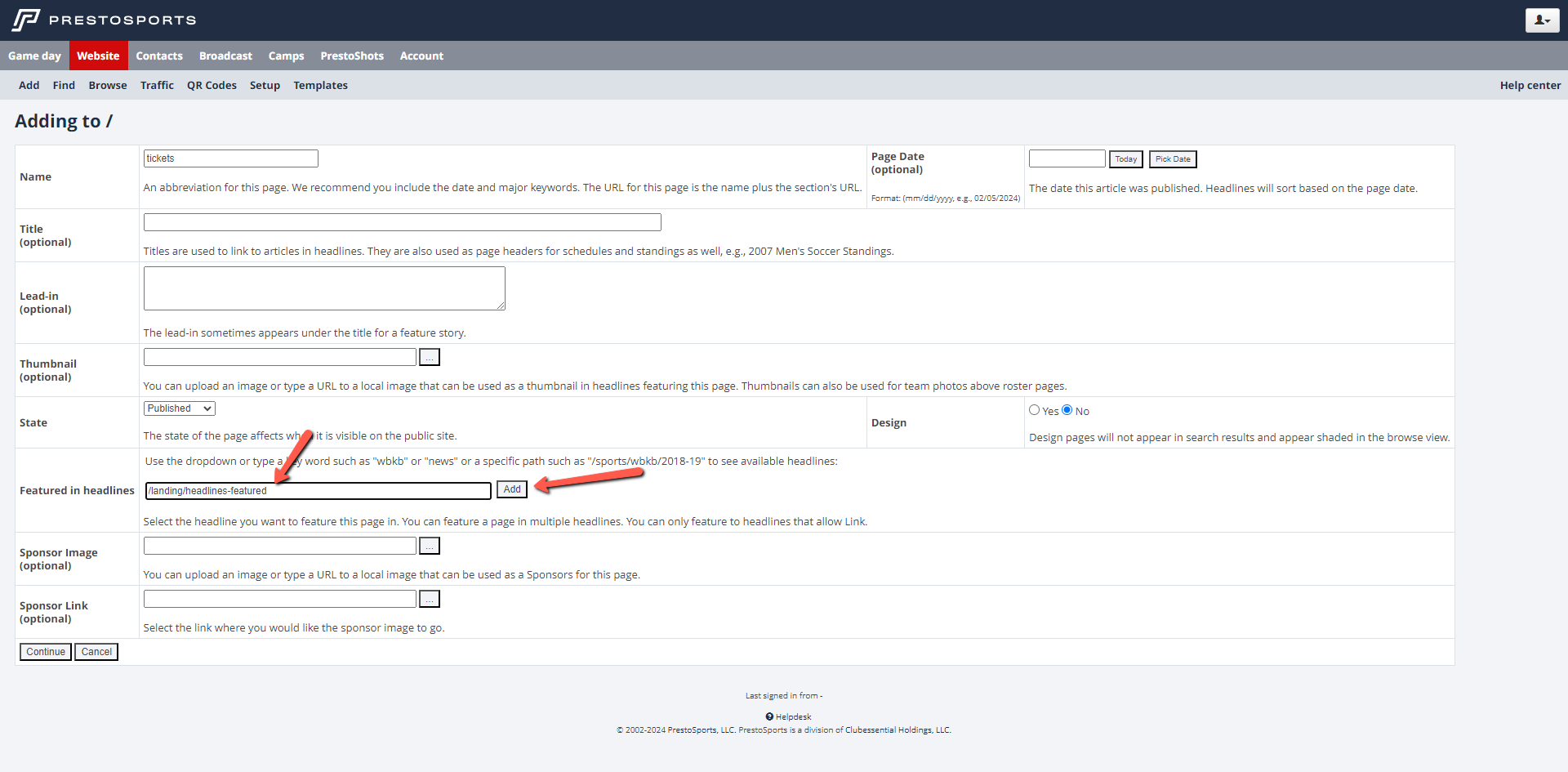Go to Templates in the submenu
Viewport: 1568px width, 772px height.
320,85
